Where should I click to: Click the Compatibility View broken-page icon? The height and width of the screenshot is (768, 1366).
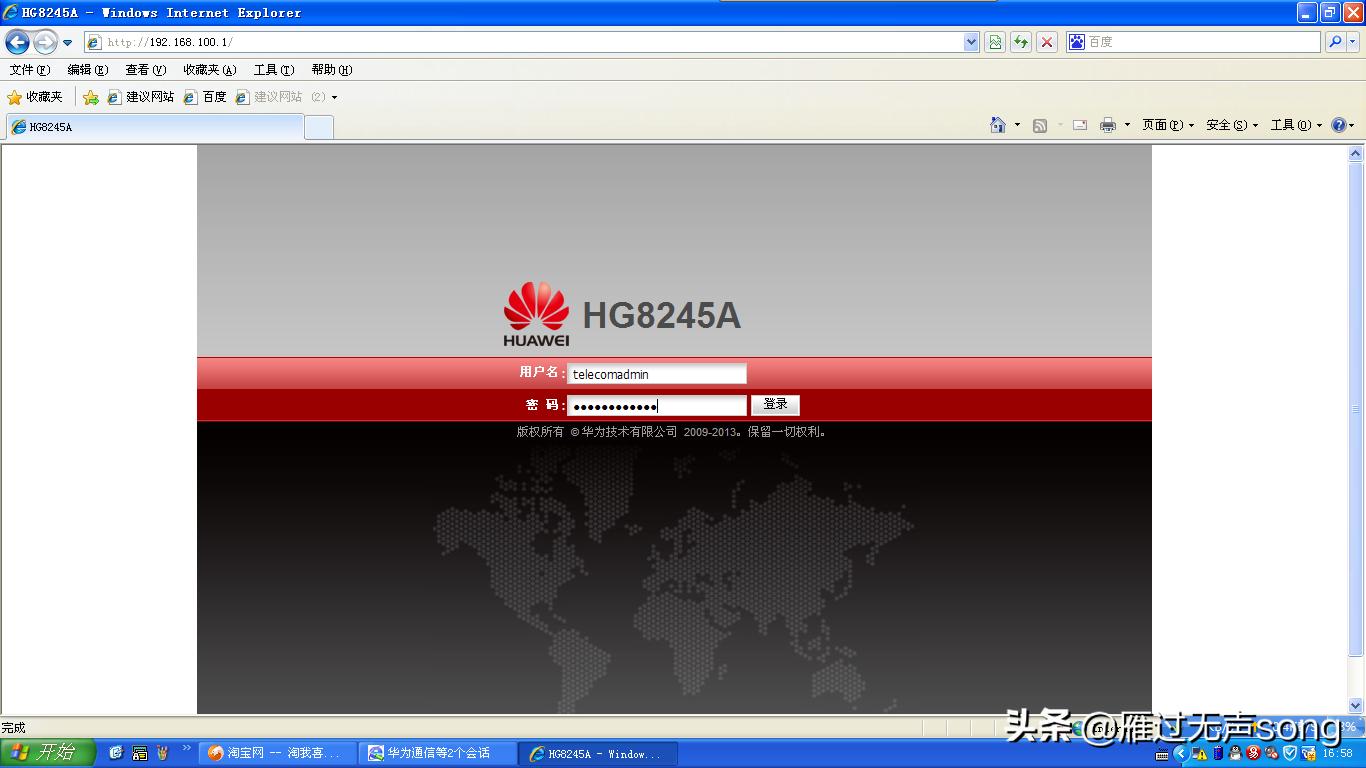(995, 42)
